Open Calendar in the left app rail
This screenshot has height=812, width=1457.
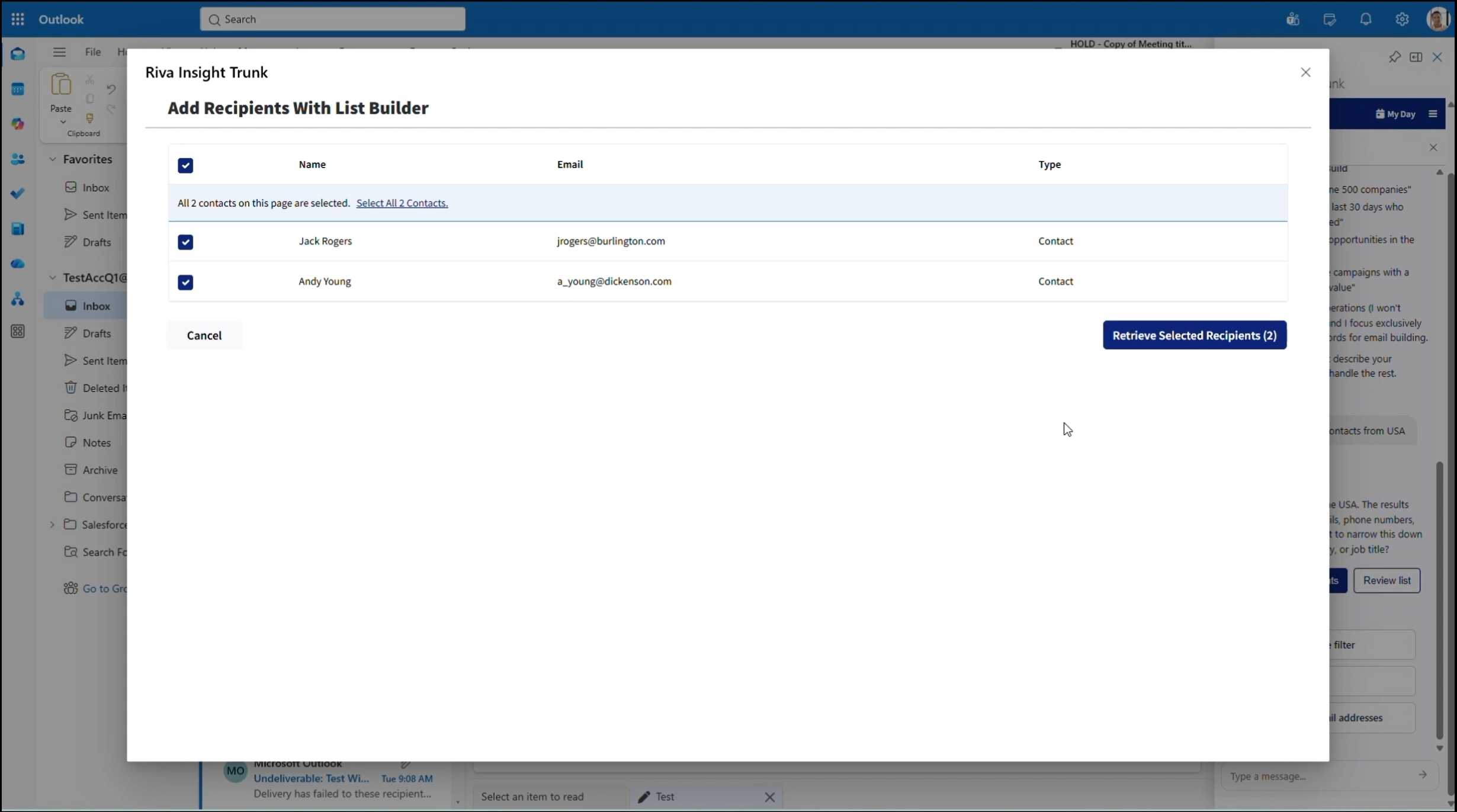point(18,89)
